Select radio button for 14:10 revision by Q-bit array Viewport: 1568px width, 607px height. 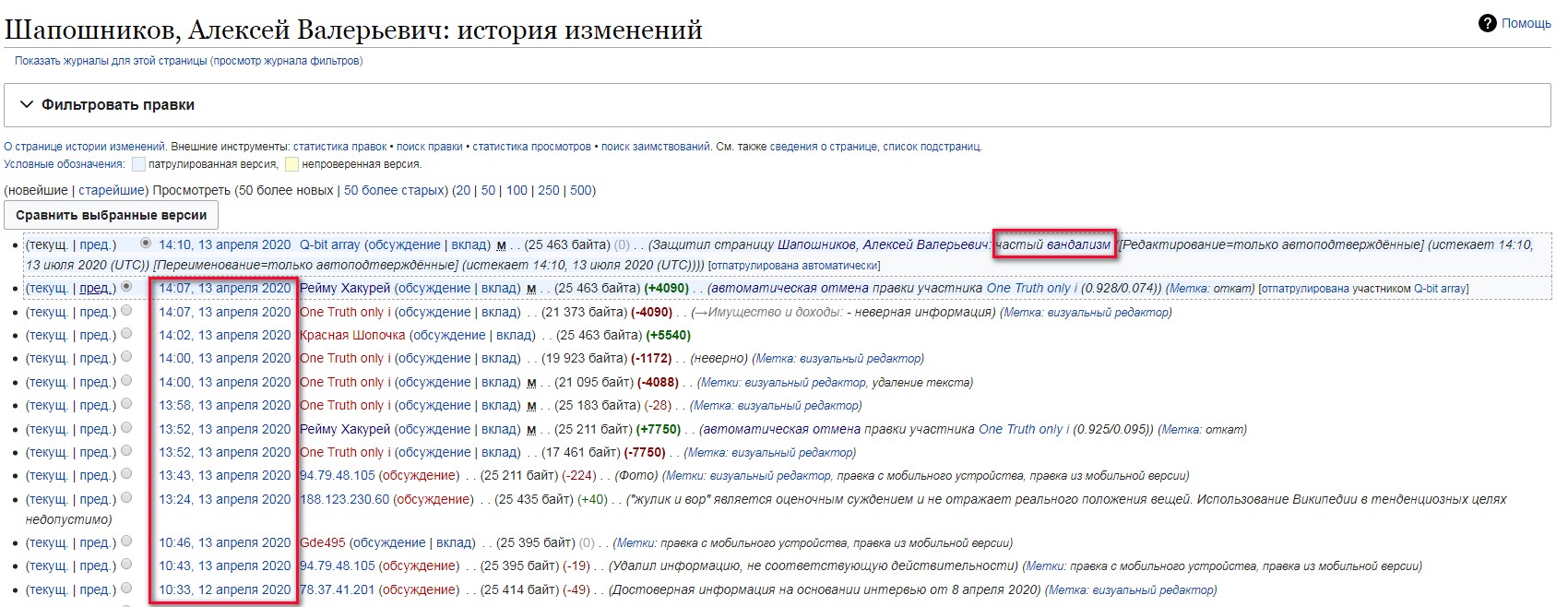click(x=146, y=244)
